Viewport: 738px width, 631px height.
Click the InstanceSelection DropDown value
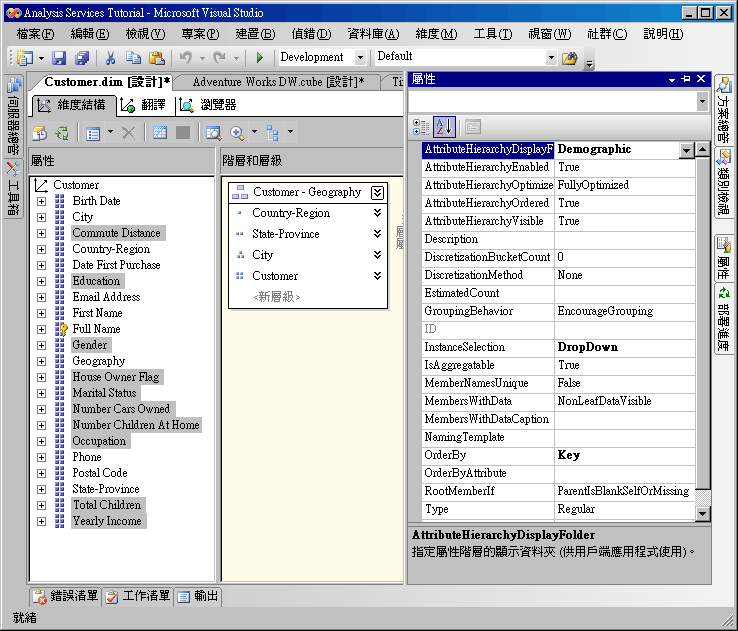[625, 348]
